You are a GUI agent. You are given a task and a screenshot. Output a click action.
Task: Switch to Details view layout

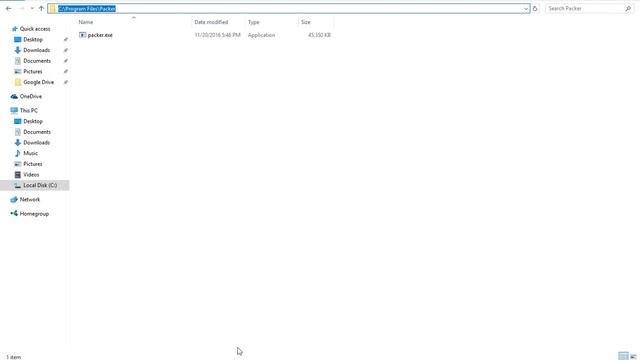click(623, 356)
